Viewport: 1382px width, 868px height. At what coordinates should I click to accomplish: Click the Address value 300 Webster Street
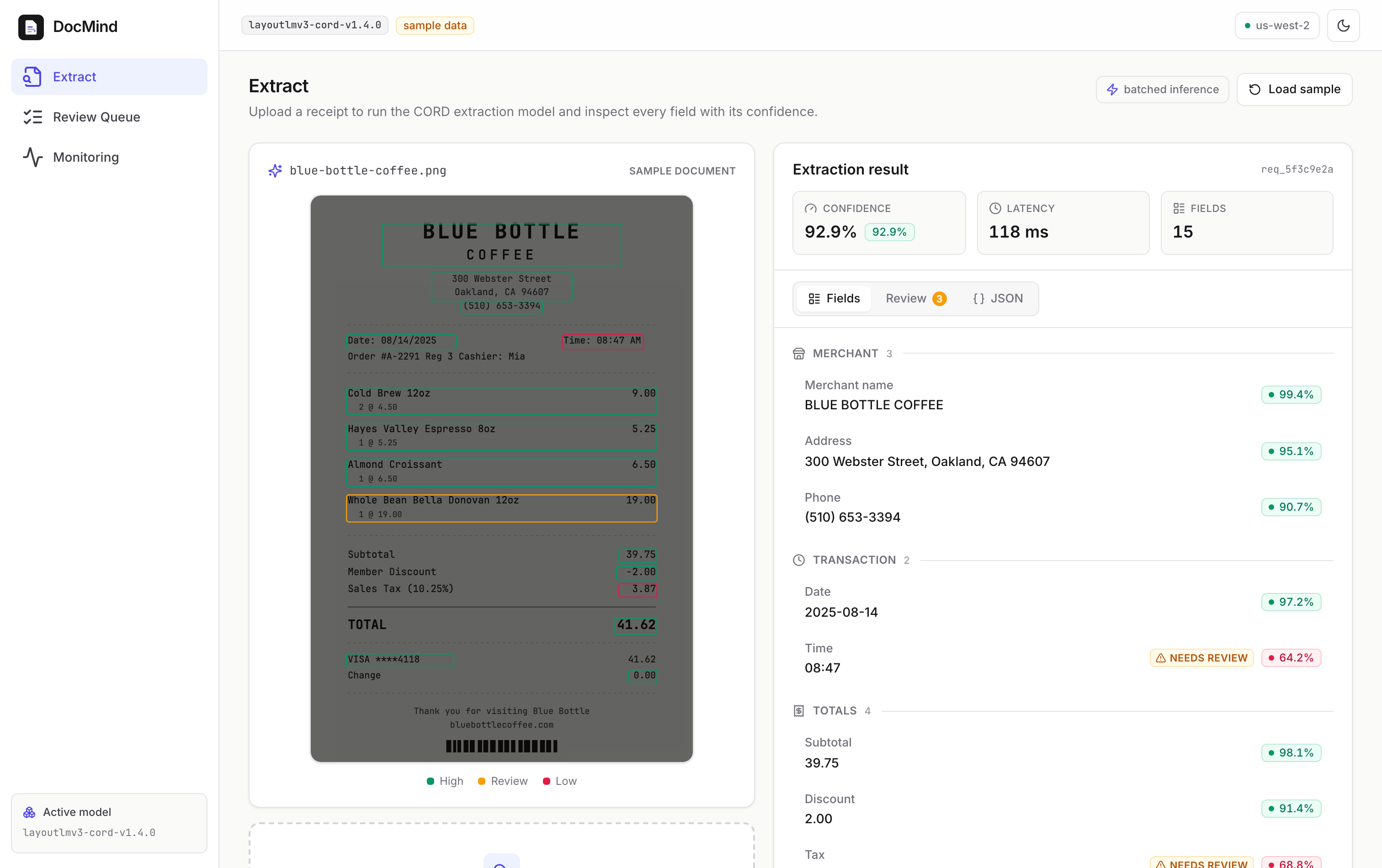coord(927,461)
